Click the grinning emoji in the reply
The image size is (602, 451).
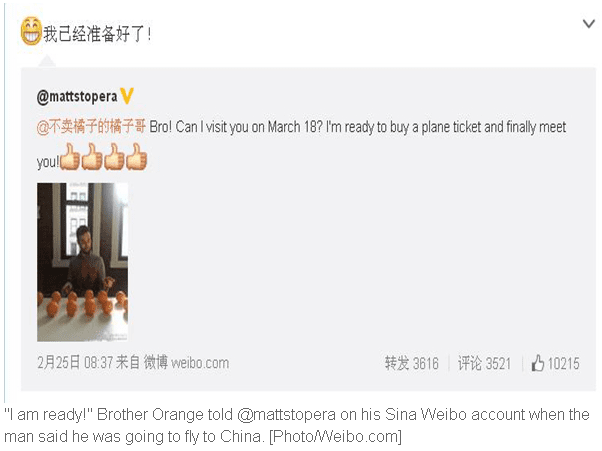(x=31, y=31)
